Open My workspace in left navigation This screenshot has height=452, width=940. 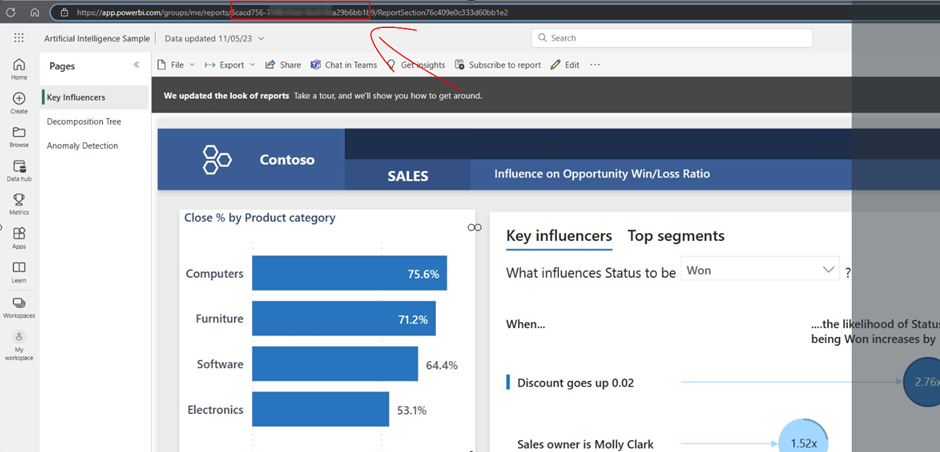(x=19, y=346)
